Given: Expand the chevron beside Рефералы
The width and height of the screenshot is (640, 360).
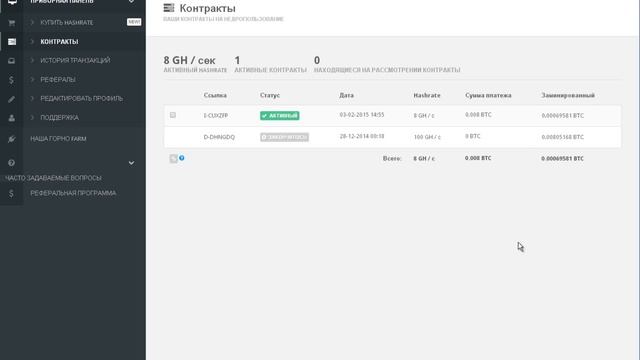Looking at the screenshot, I should point(32,80).
